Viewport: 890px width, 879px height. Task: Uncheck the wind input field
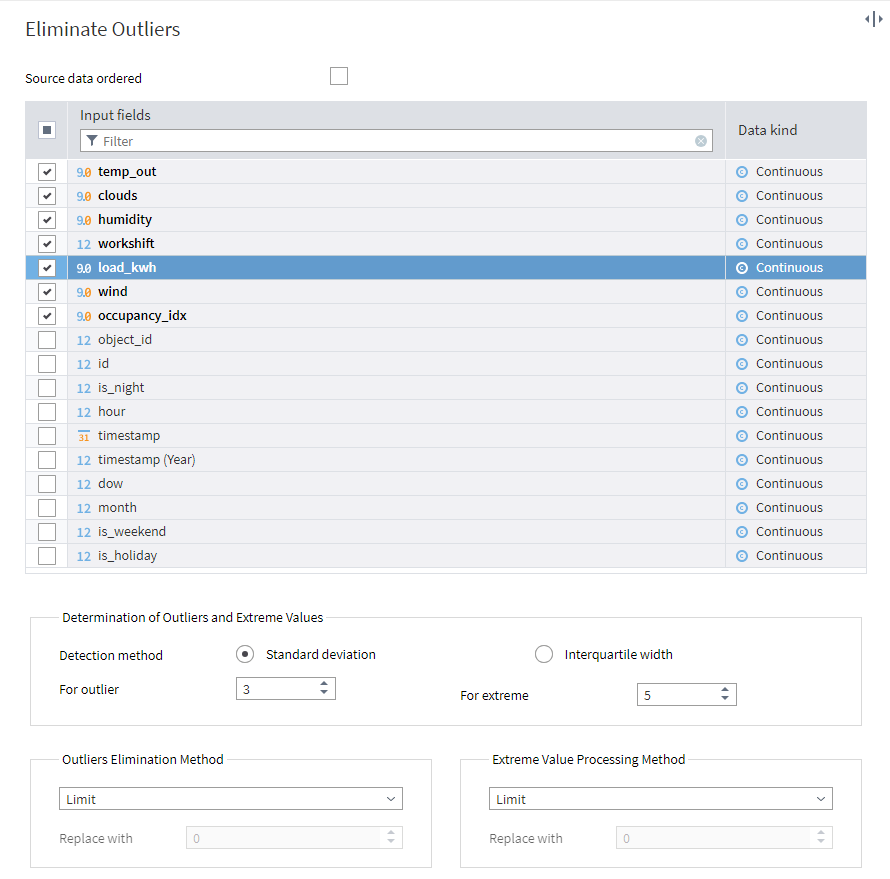pyautogui.click(x=47, y=292)
